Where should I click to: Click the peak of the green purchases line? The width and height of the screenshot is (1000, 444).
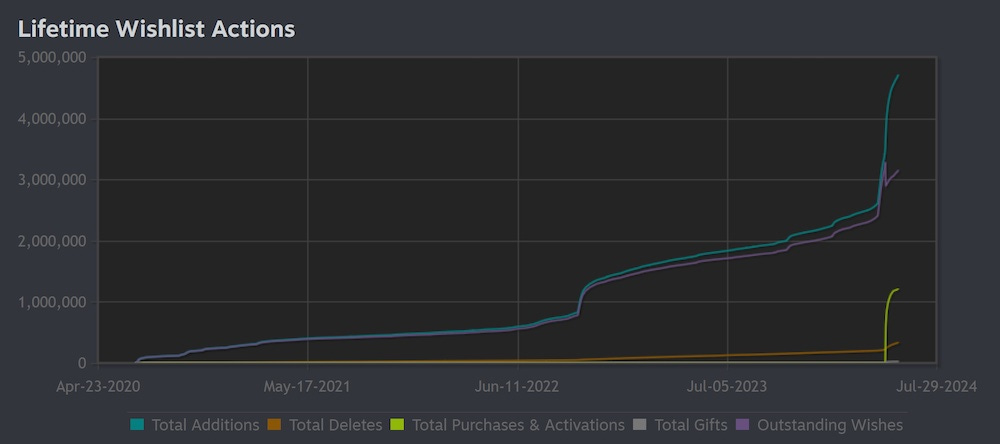click(x=897, y=290)
